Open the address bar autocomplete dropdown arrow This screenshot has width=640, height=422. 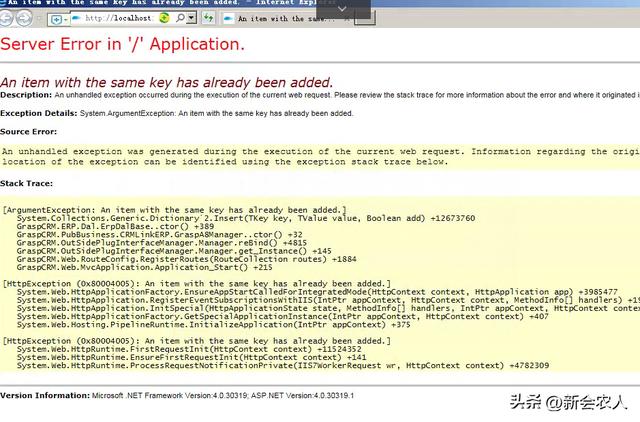[x=191, y=18]
